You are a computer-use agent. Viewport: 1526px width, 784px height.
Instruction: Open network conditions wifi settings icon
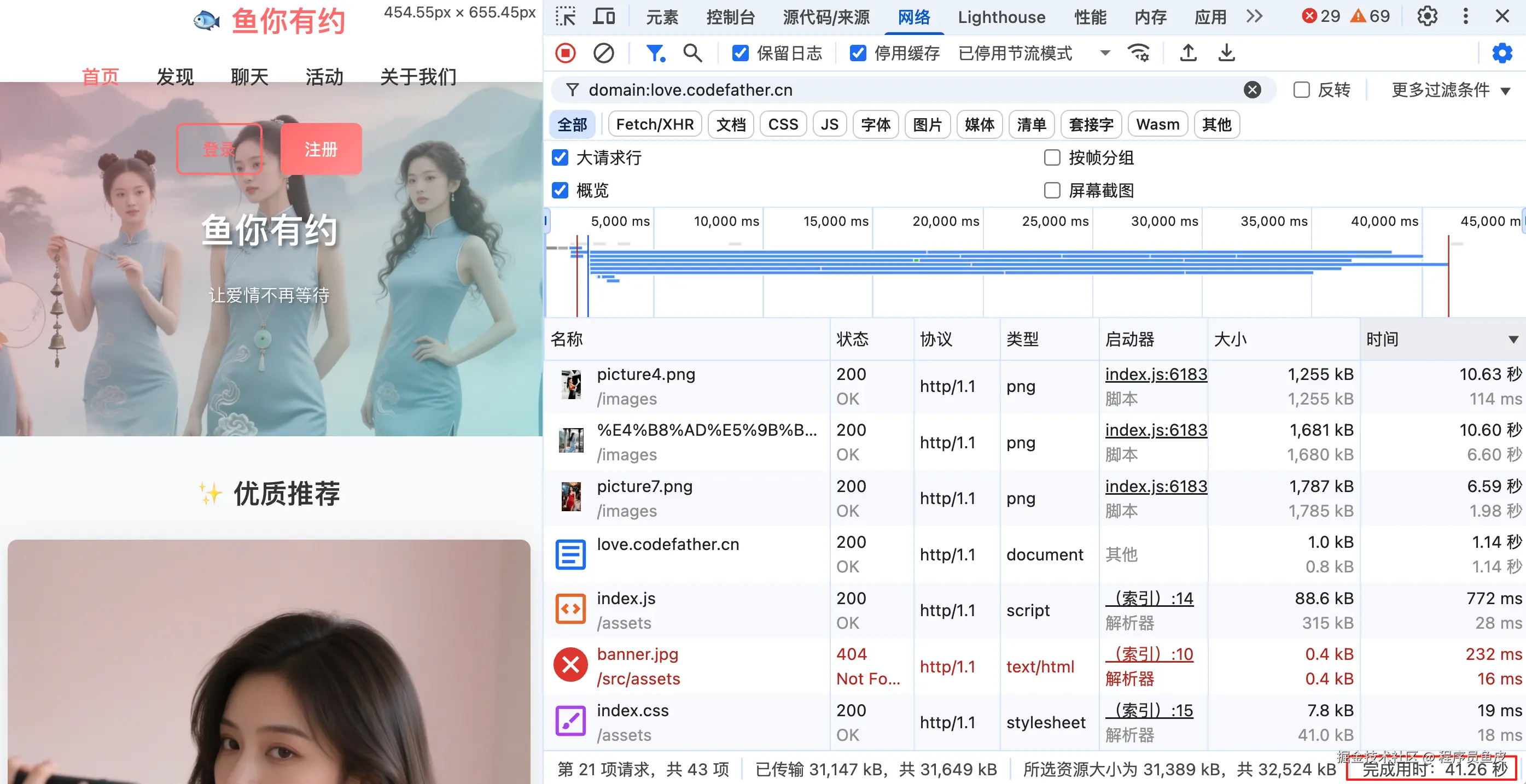[x=1139, y=53]
